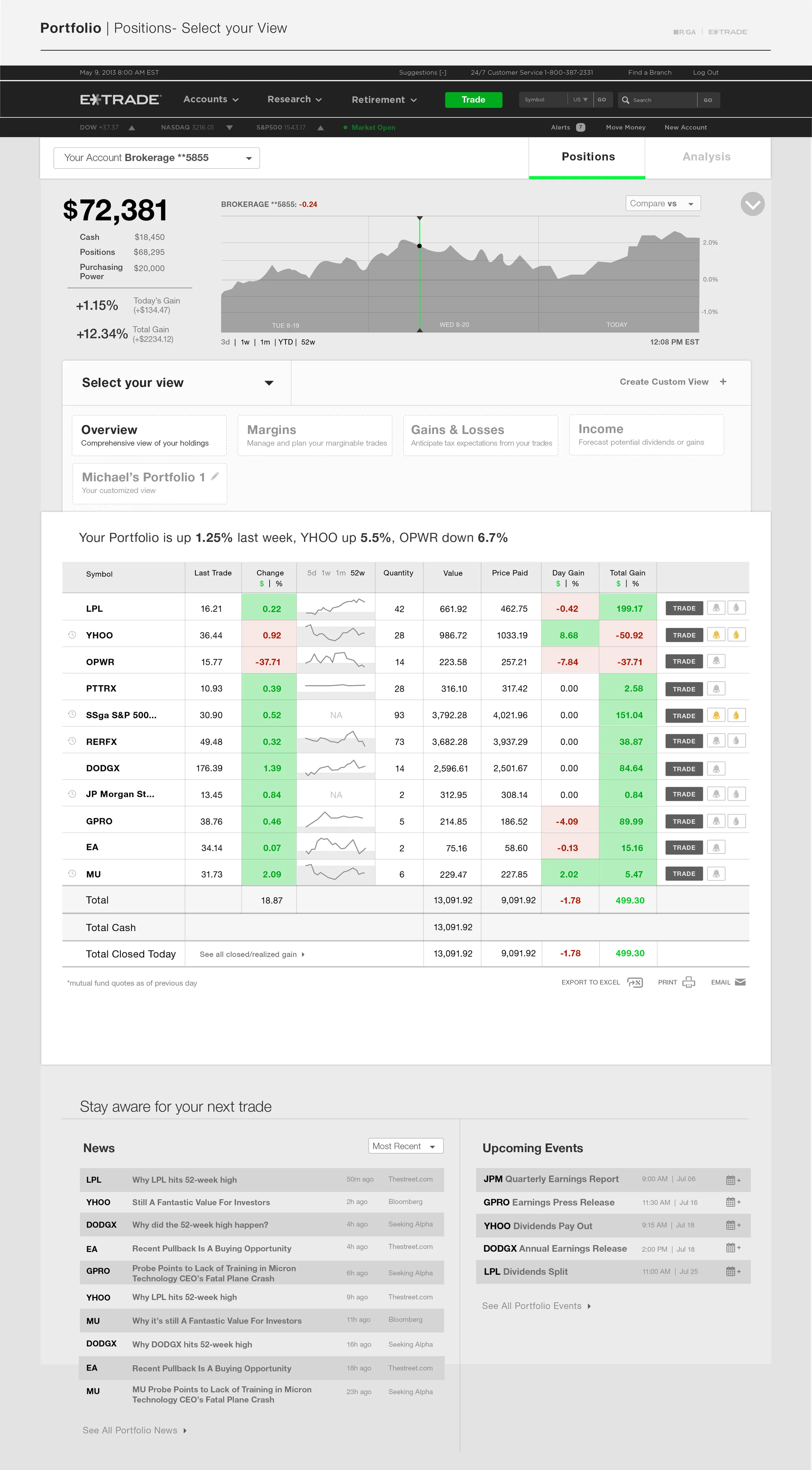Click the alert bell icon for MU

pos(716,874)
